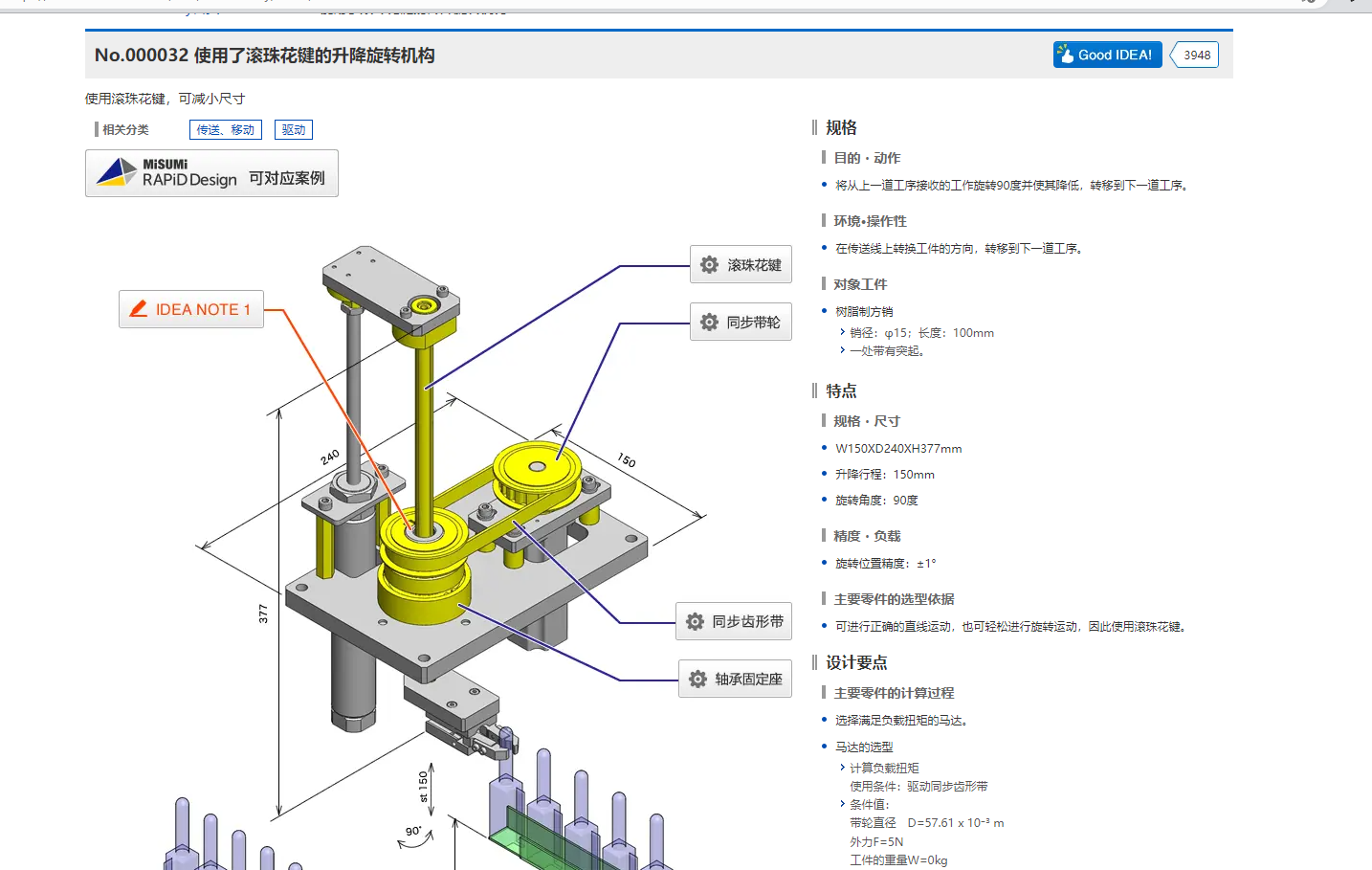Click the 规格 section heading

coord(841,127)
